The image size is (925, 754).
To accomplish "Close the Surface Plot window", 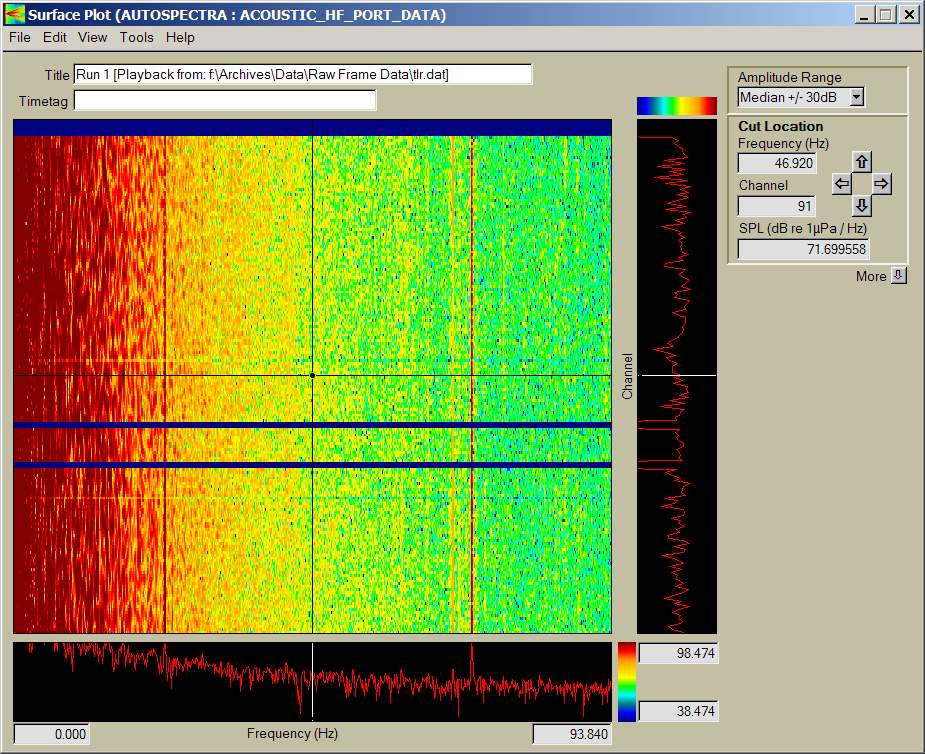I will coord(910,15).
